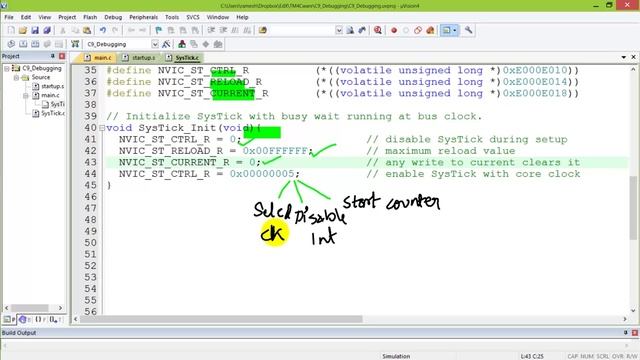Collapse the C9_Debugging project tree node
The image size is (640, 360).
tap(7, 68)
